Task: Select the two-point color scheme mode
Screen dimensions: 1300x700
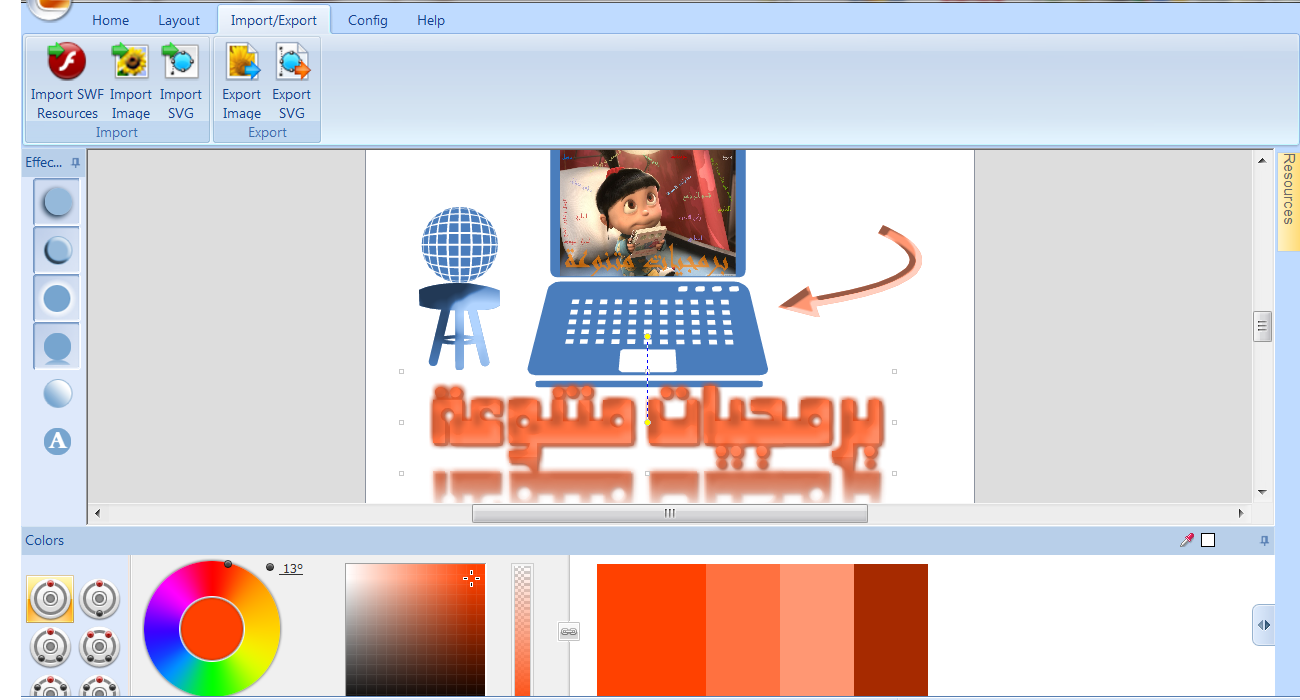Action: (x=99, y=599)
